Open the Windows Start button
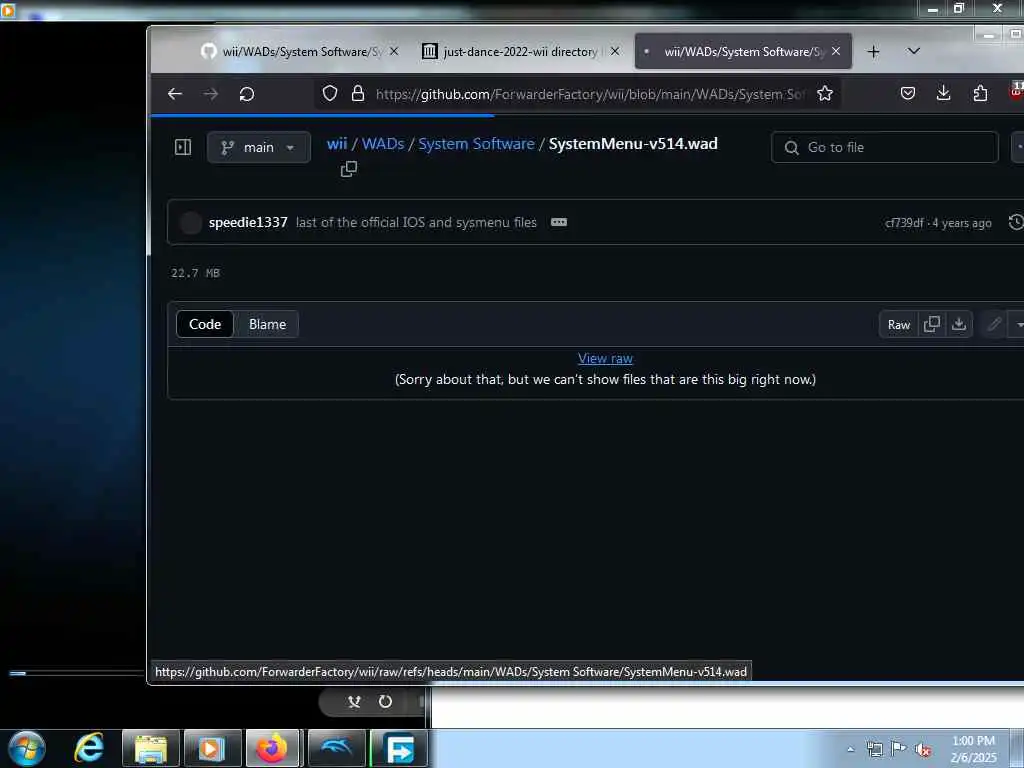Screen dimensions: 1024x768 27,748
